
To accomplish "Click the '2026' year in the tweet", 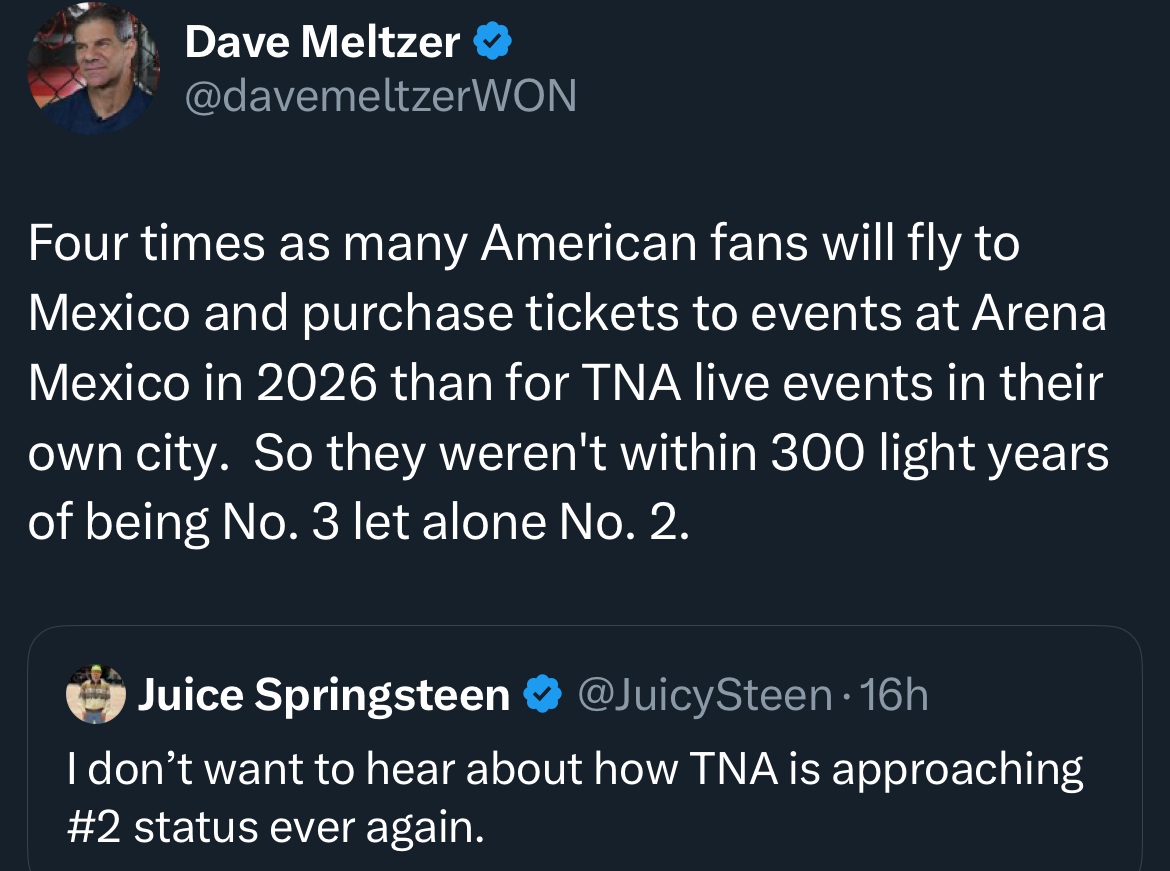I will (317, 384).
